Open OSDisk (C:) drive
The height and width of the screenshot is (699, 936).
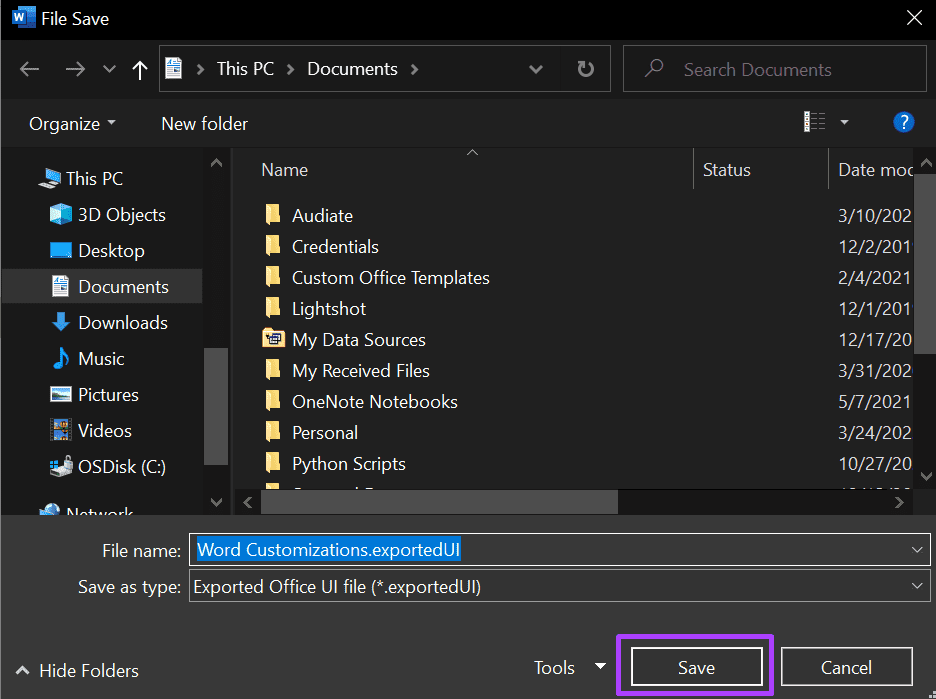(x=121, y=466)
